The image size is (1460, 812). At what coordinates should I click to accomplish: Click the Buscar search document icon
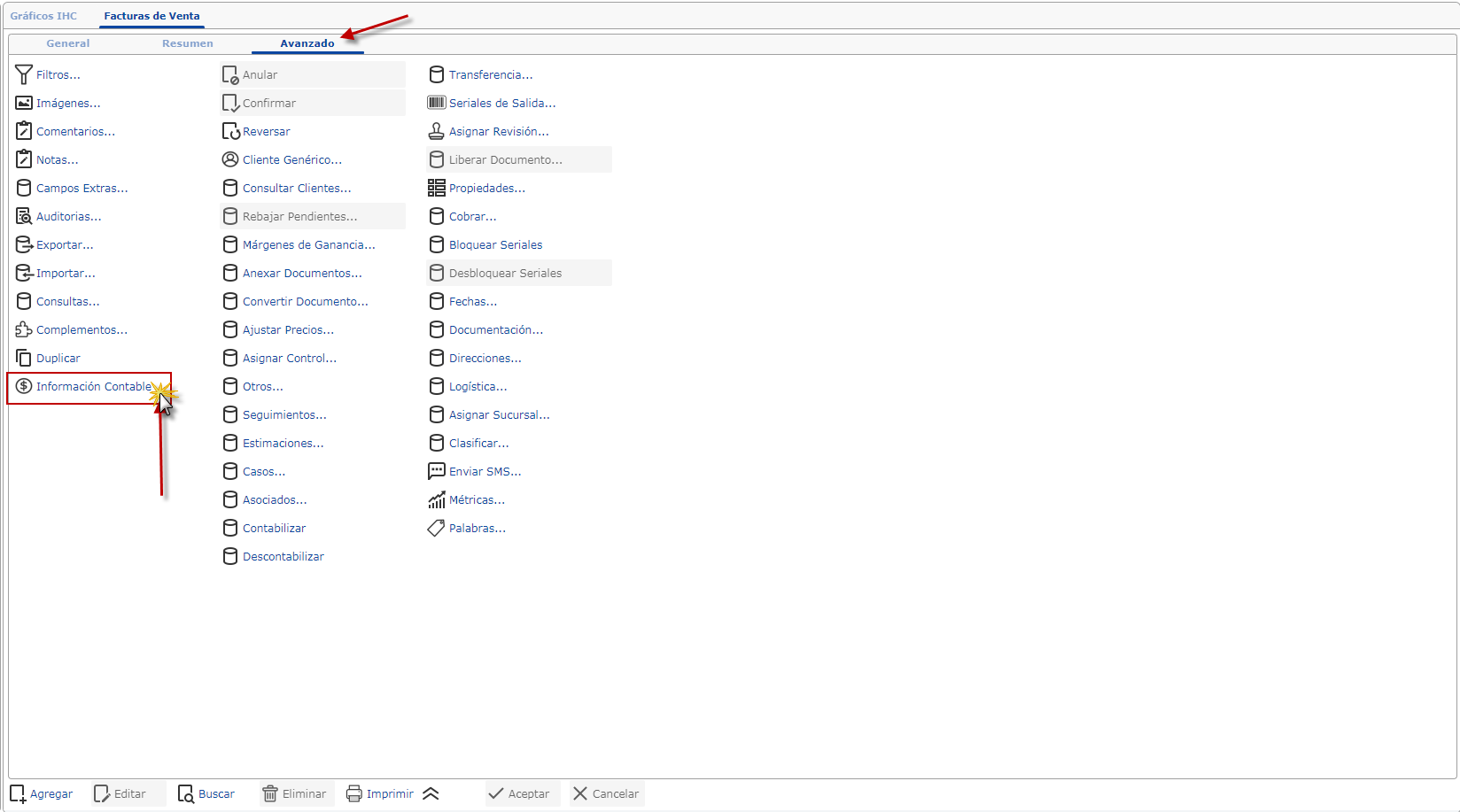pyautogui.click(x=186, y=794)
